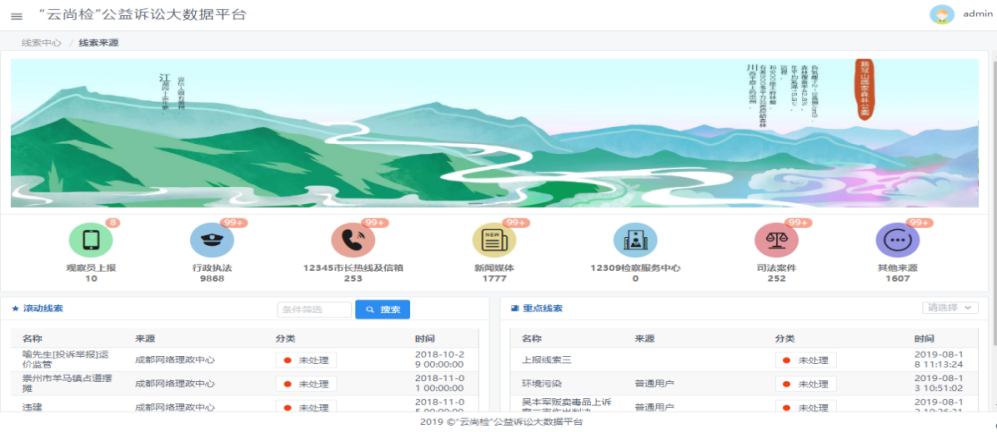
Task: Go to 线索中心 breadcrumb
Action: [x=41, y=43]
